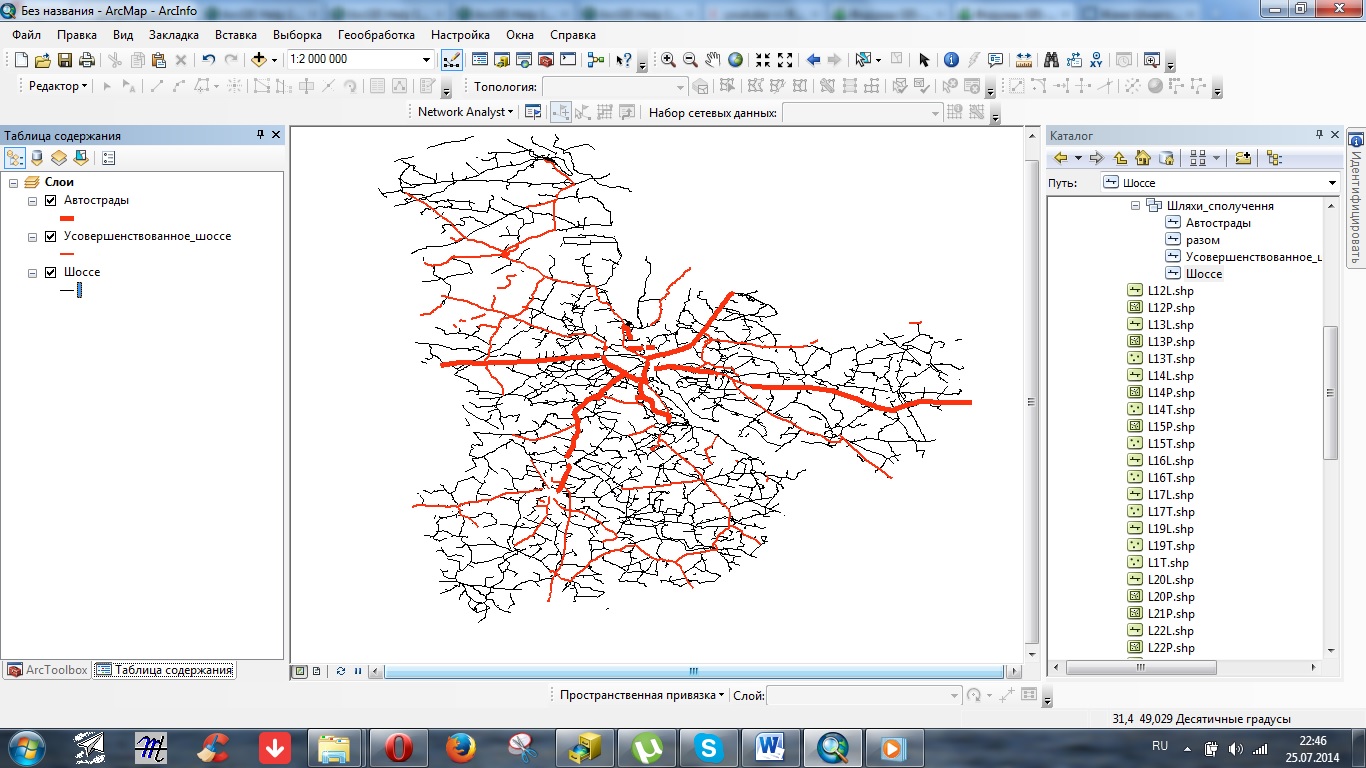Open the Find binoculars tool
Viewport: 1366px width, 768px height.
[1051, 60]
